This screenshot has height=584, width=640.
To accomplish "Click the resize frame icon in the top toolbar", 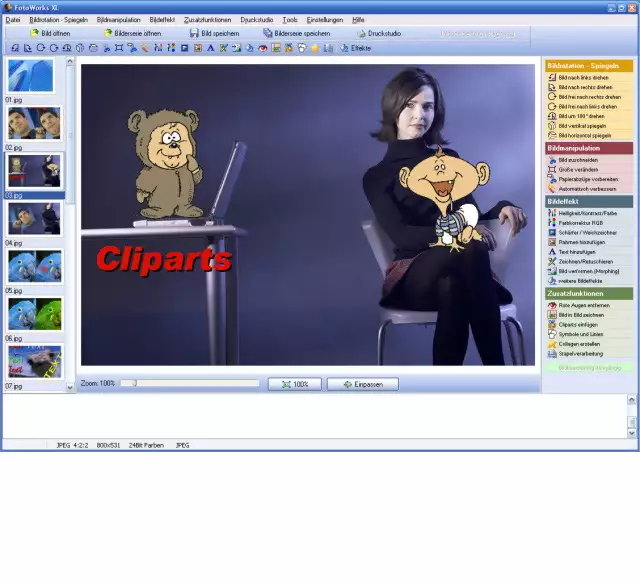I will (119, 48).
